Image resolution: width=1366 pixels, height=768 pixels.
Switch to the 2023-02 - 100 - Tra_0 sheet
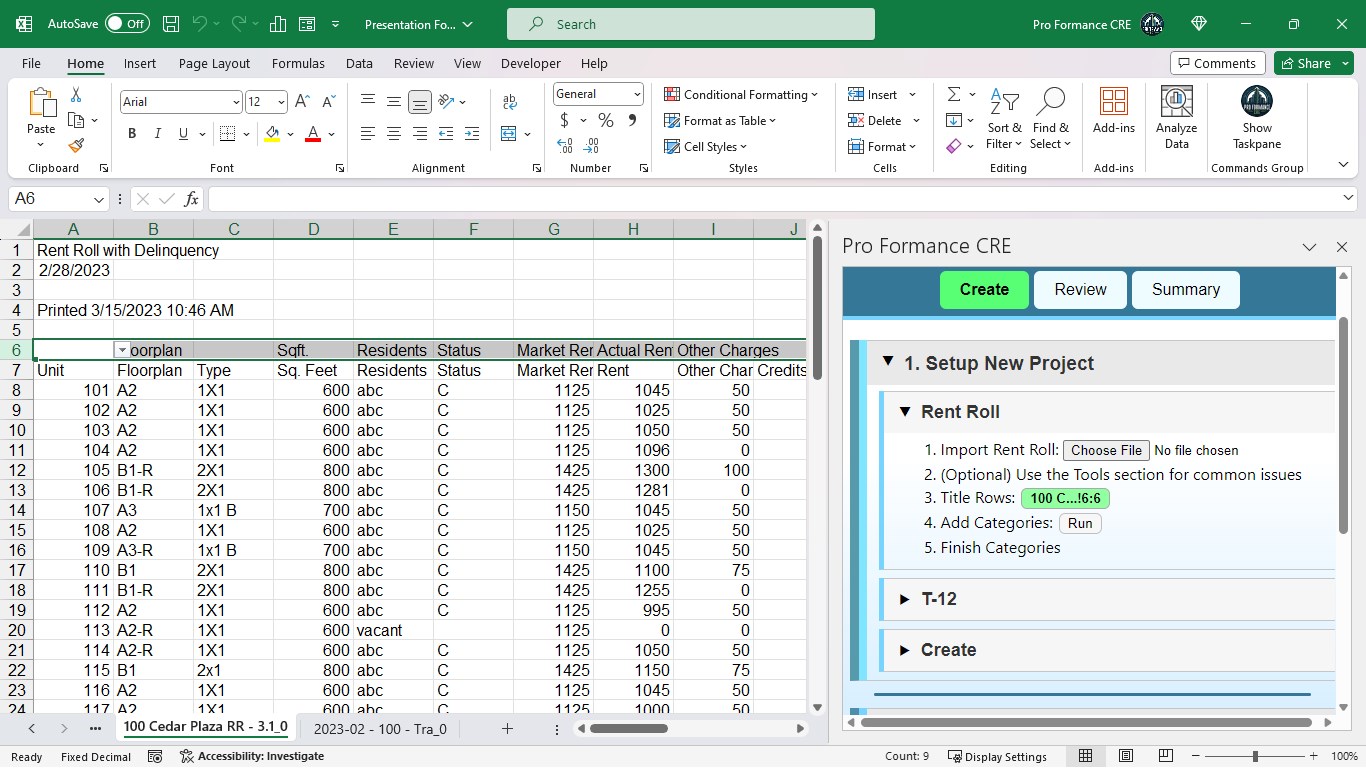380,729
